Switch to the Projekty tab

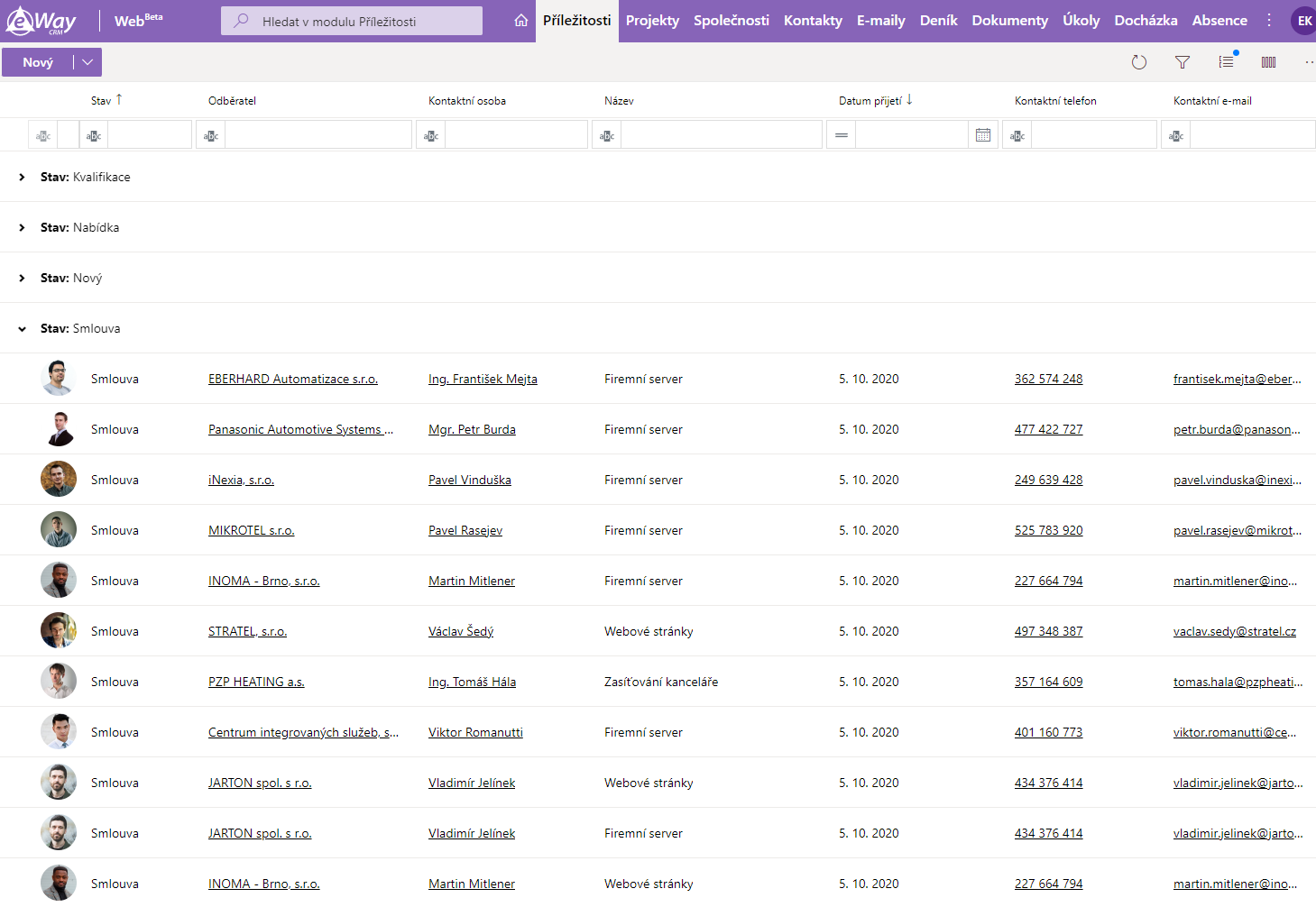point(652,21)
